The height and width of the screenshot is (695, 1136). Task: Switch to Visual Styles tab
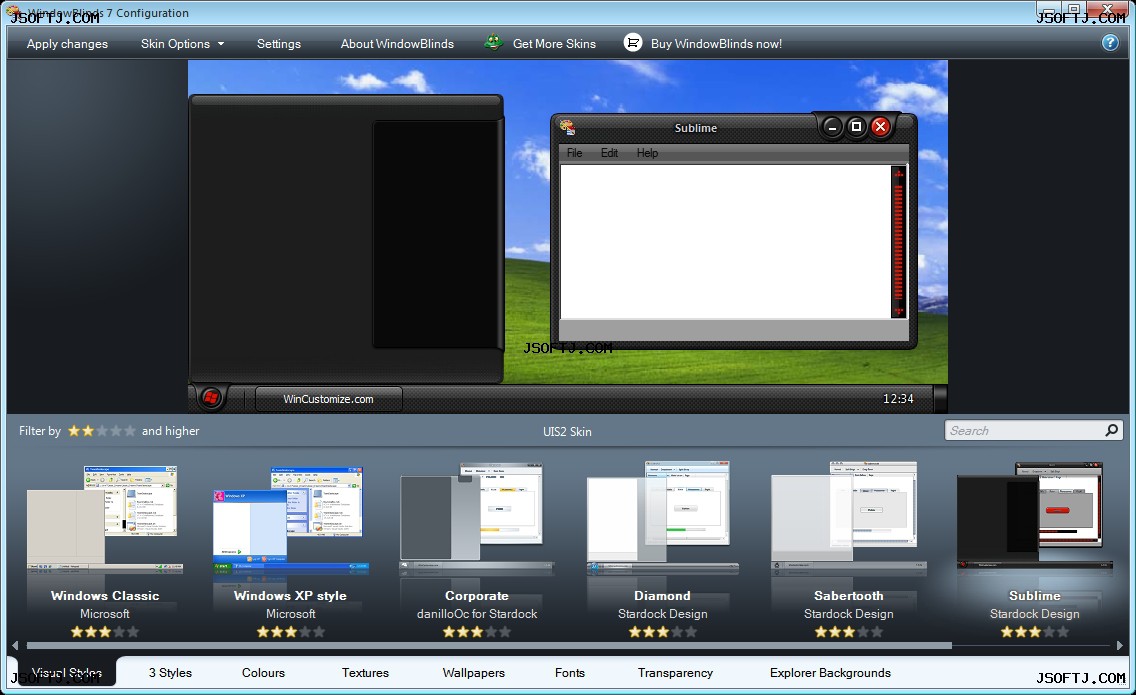(x=67, y=673)
